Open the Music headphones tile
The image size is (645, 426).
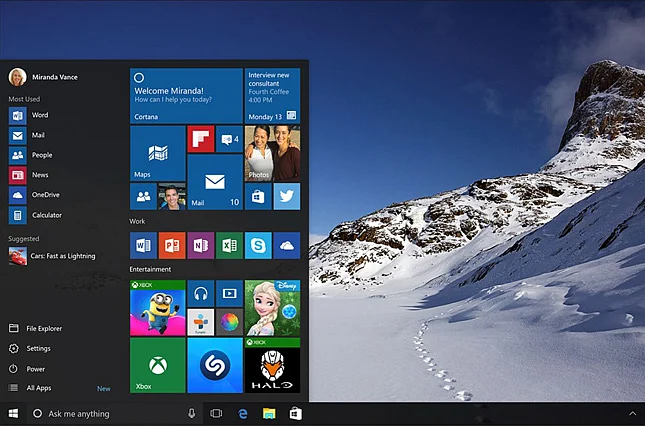click(201, 294)
